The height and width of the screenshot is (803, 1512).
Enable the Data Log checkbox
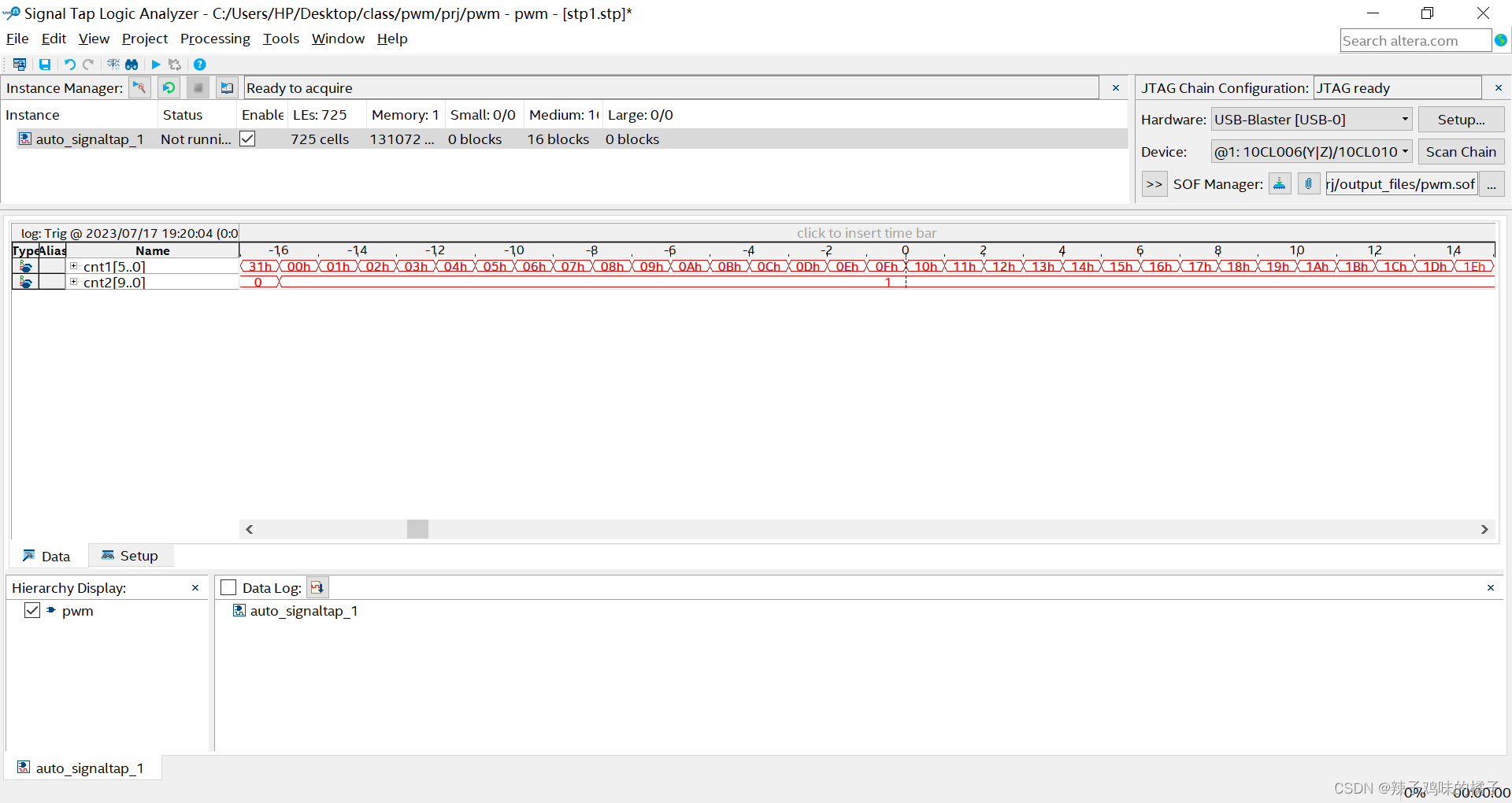(228, 587)
